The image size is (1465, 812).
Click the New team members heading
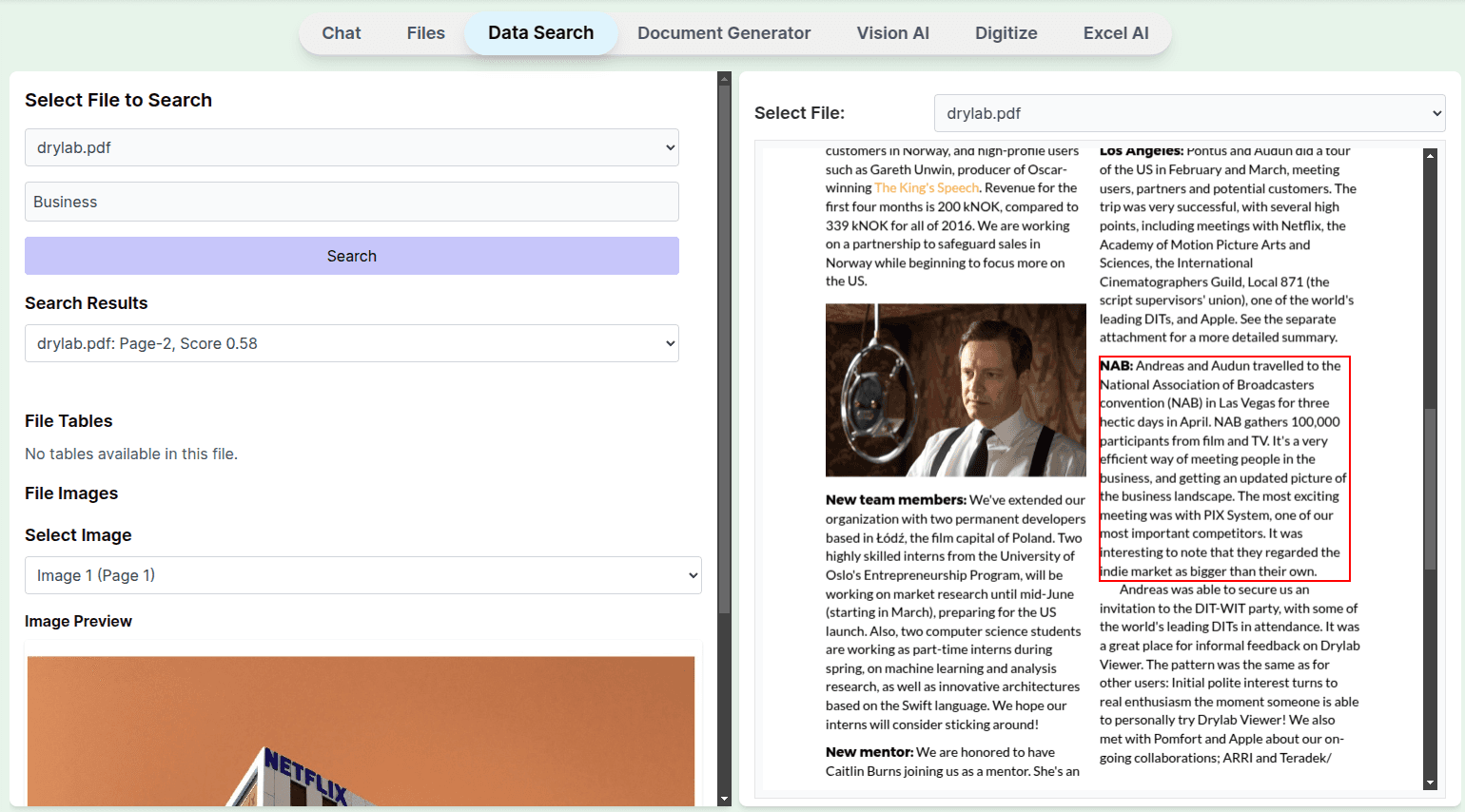click(x=895, y=500)
